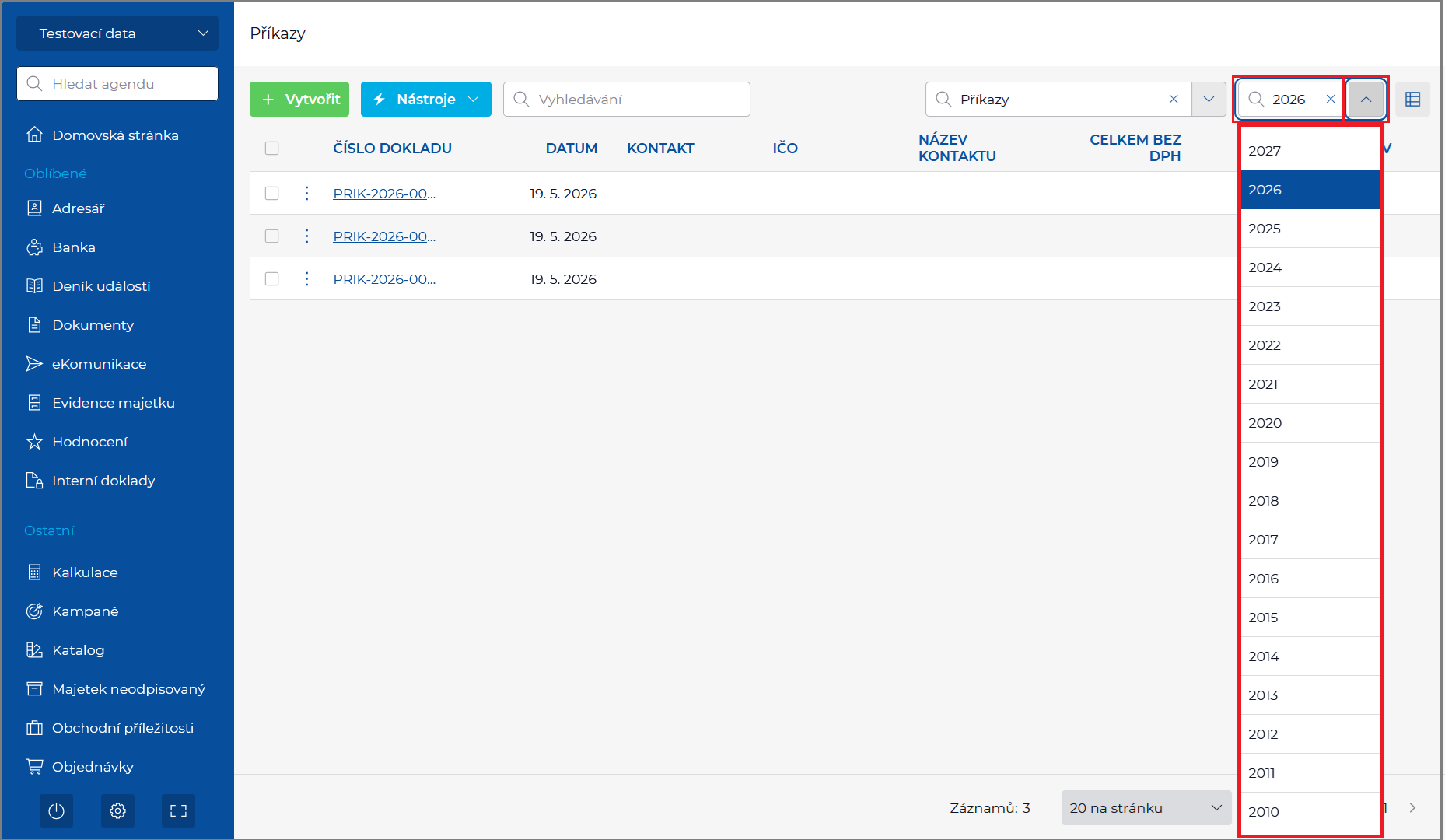Viewport: 1445px width, 840px height.
Task: Expand the Testovací data company selector
Action: (117, 33)
